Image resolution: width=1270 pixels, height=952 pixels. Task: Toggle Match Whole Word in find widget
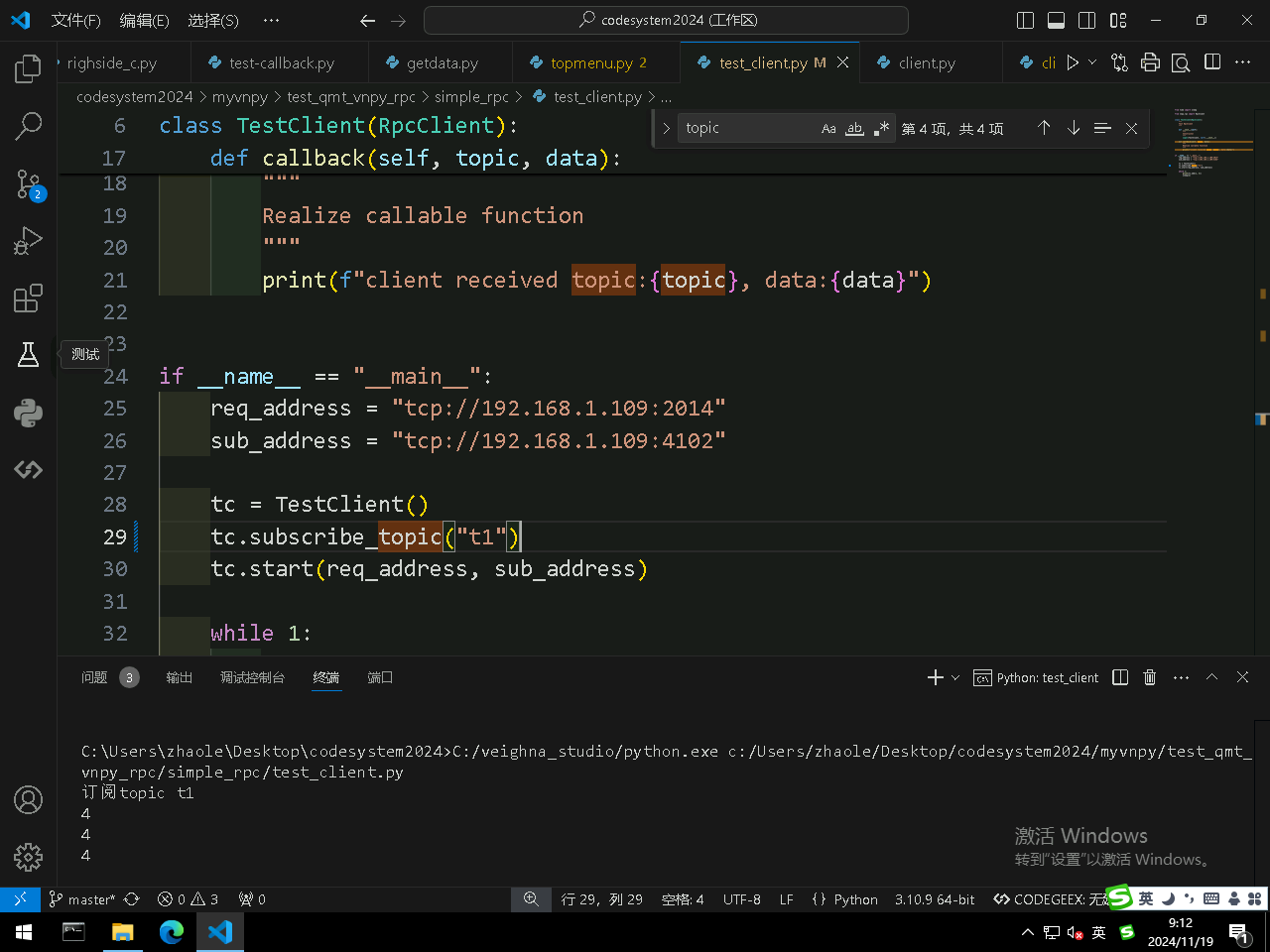pos(854,128)
